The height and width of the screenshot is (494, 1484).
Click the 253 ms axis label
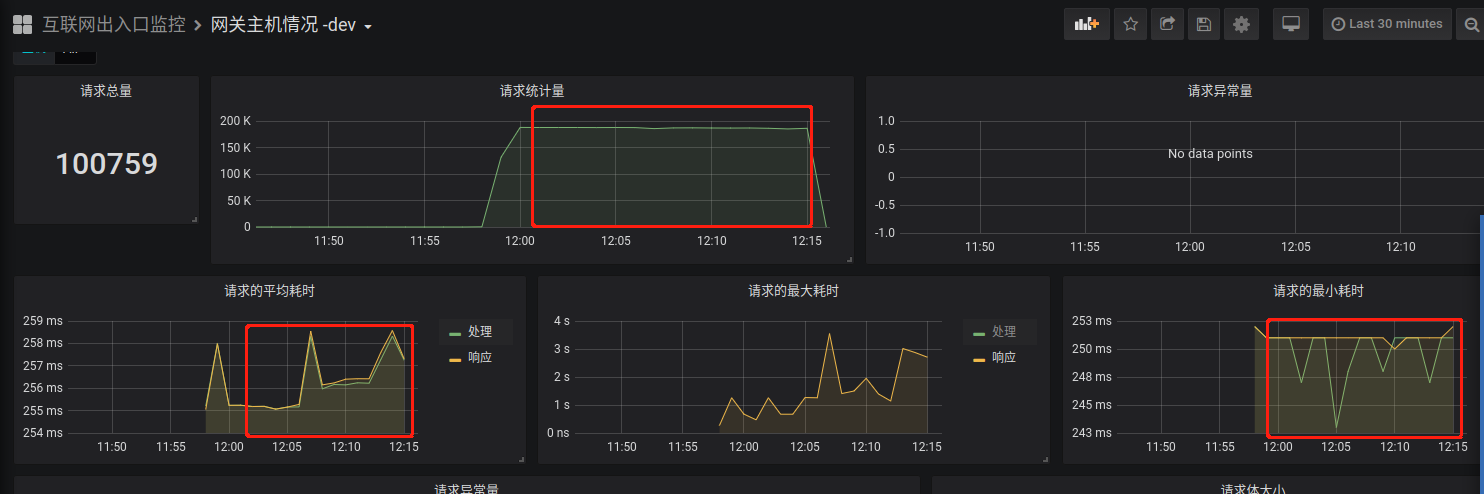(x=1091, y=321)
